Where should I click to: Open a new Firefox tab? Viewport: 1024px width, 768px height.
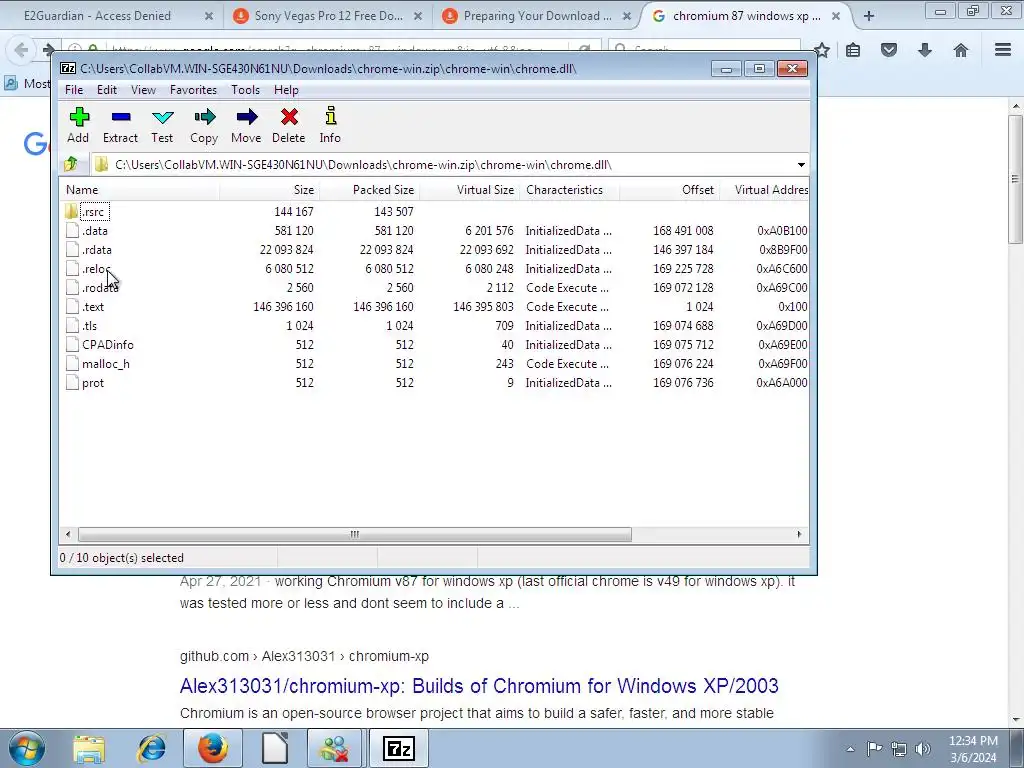(869, 16)
